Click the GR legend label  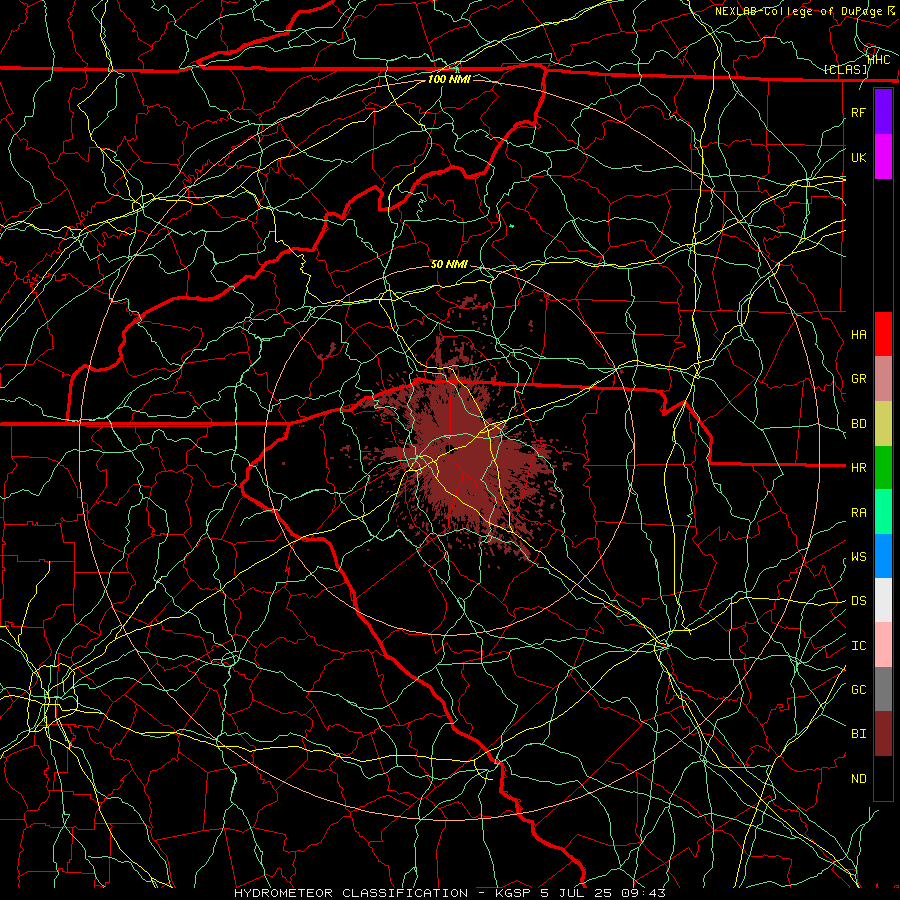coord(858,379)
